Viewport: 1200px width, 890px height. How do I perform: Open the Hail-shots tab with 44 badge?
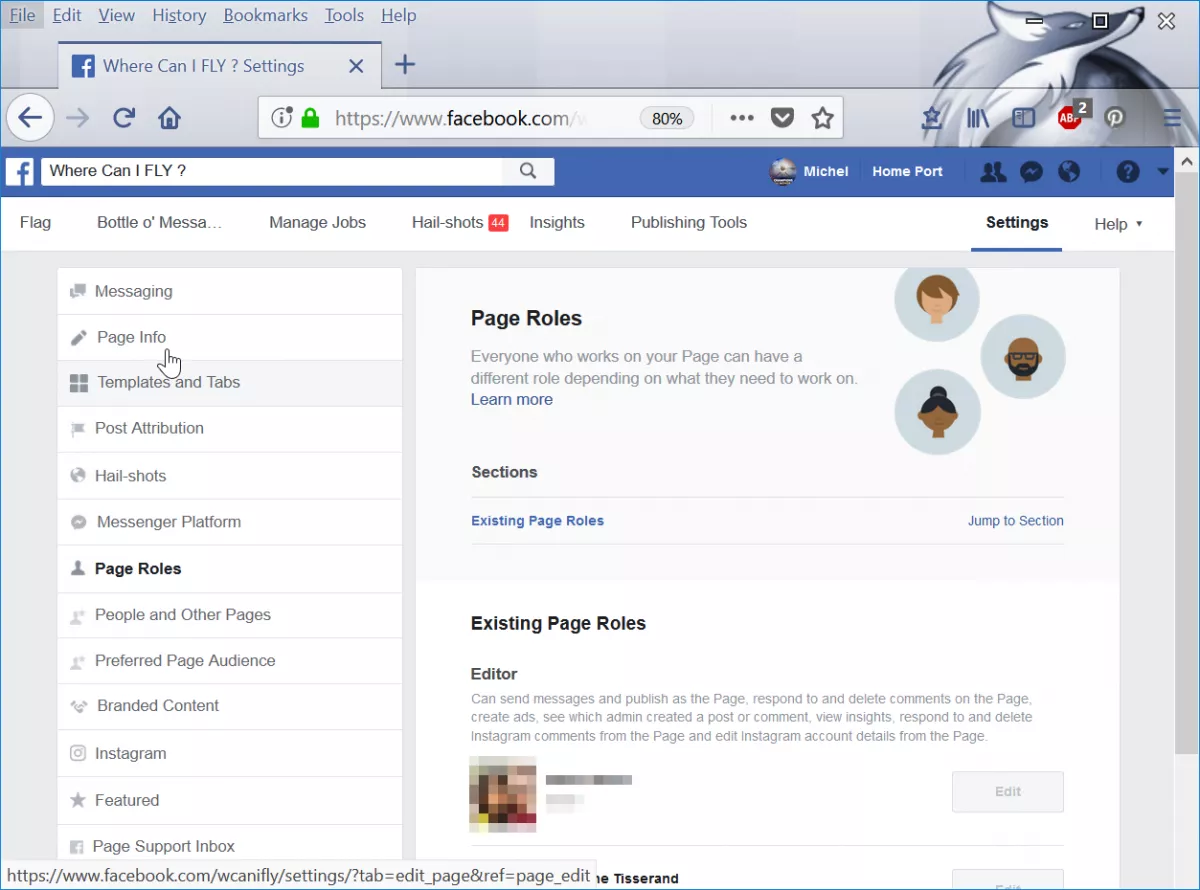click(460, 222)
